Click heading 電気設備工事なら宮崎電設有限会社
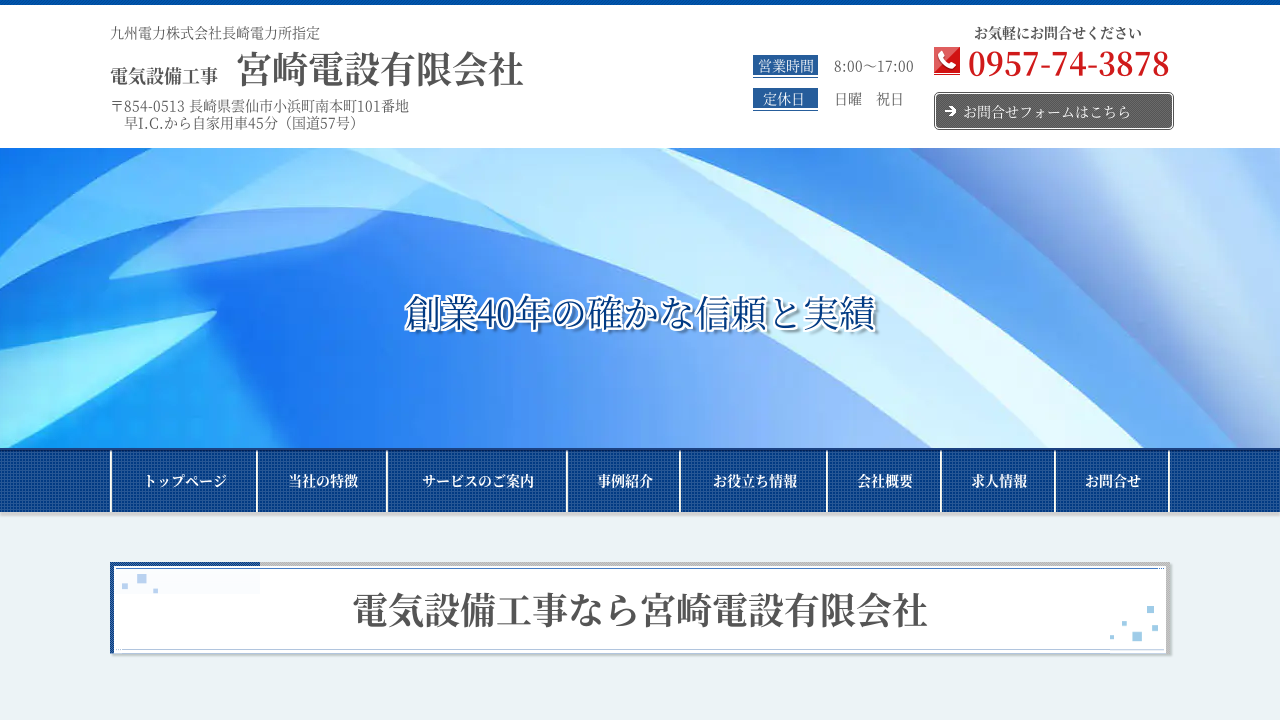1280x720 pixels. coord(640,610)
